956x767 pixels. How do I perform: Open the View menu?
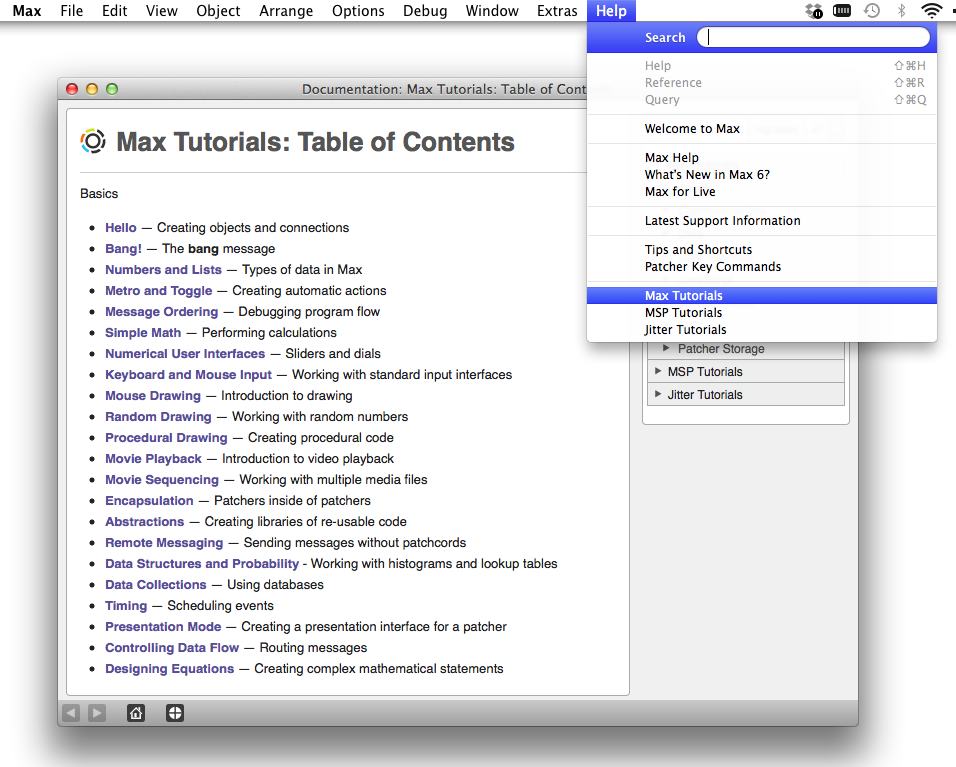pos(162,11)
